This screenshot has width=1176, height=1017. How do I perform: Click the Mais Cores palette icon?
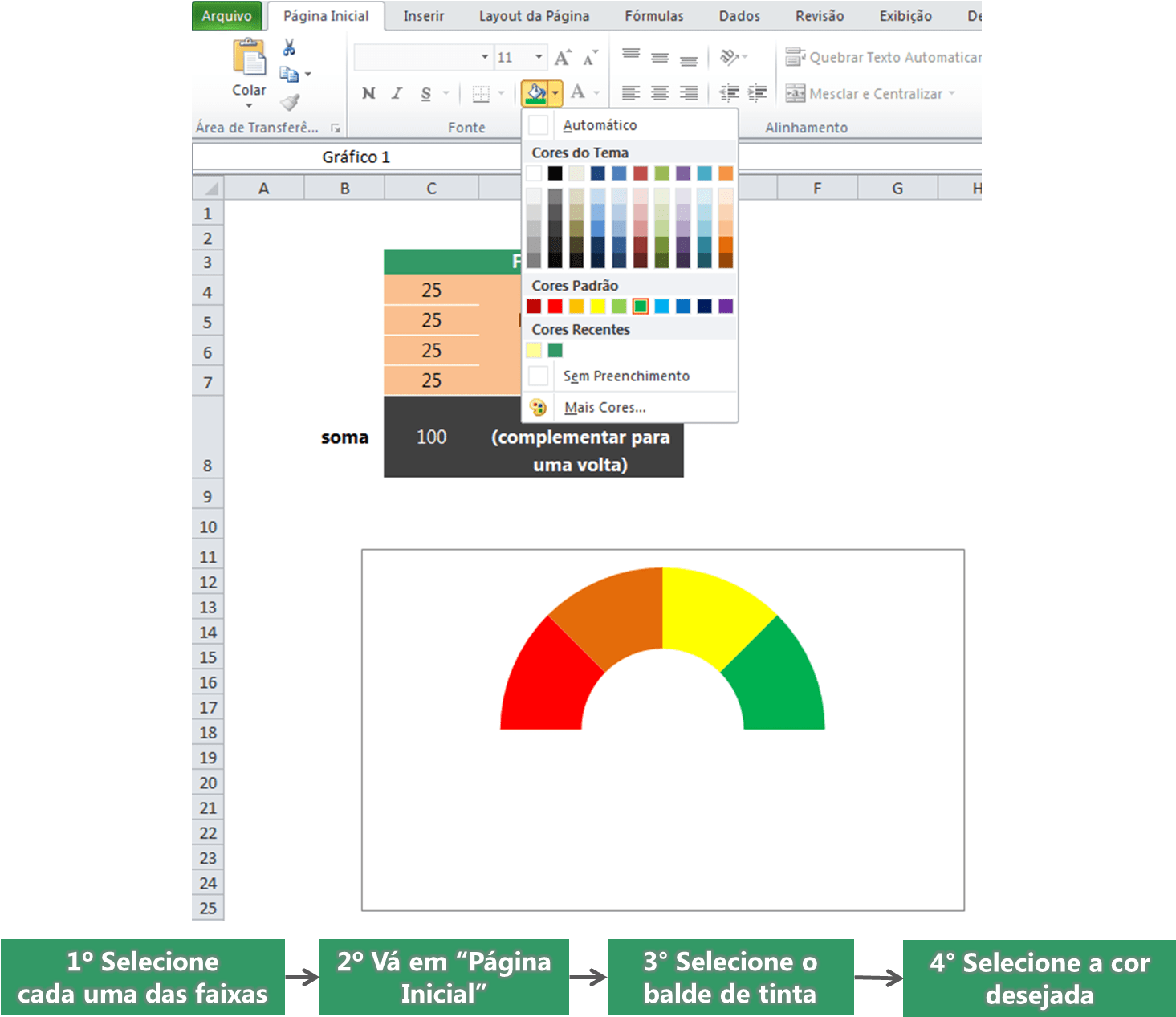click(539, 407)
